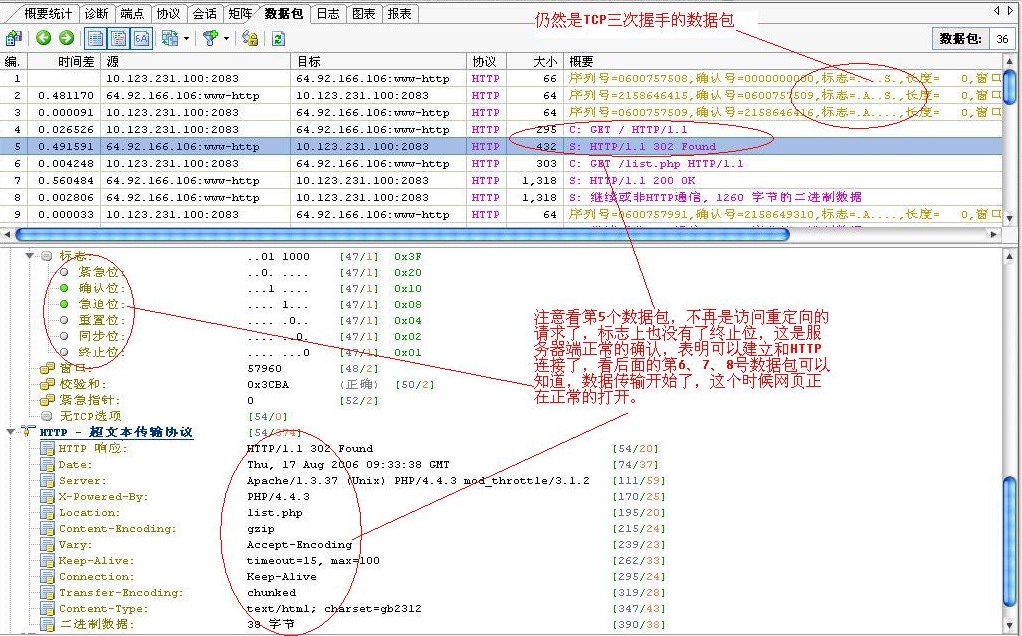Click the 协议 column header
This screenshot has height=636, width=1022.
click(483, 62)
